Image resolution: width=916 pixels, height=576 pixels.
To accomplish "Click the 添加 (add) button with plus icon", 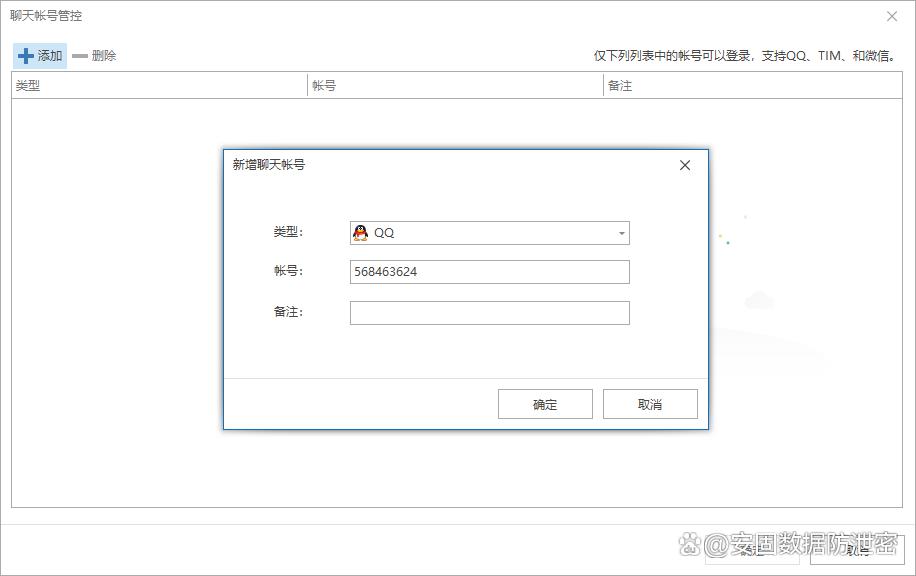I will [40, 55].
